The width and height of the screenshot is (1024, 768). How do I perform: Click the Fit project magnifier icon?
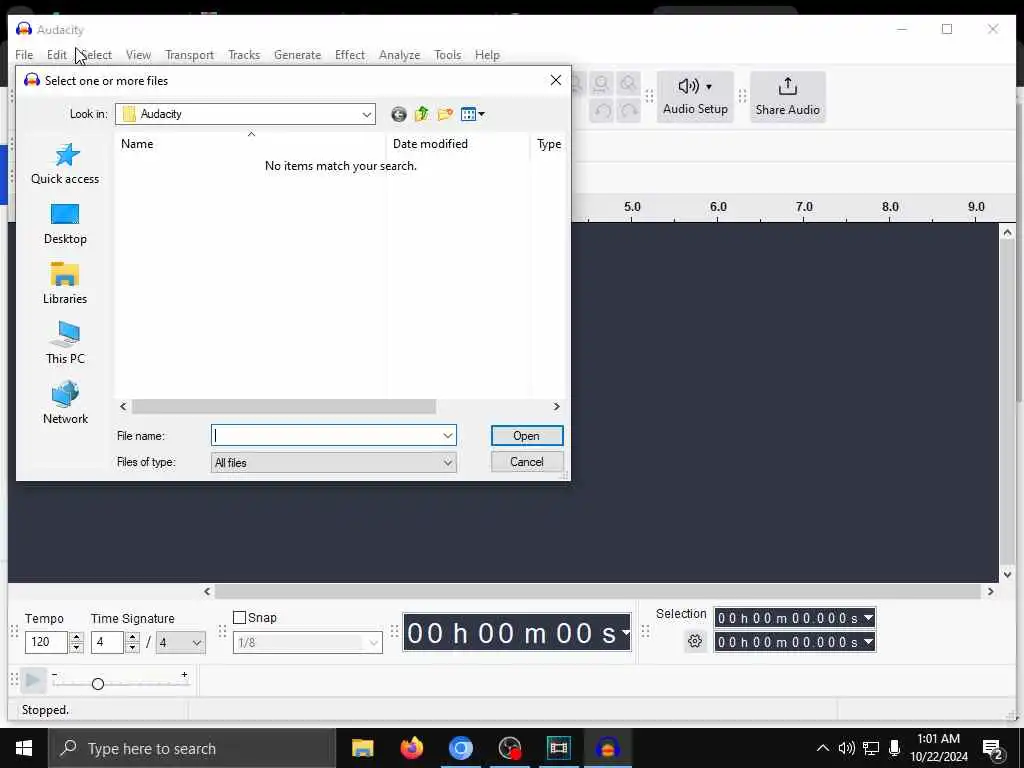pos(601,84)
